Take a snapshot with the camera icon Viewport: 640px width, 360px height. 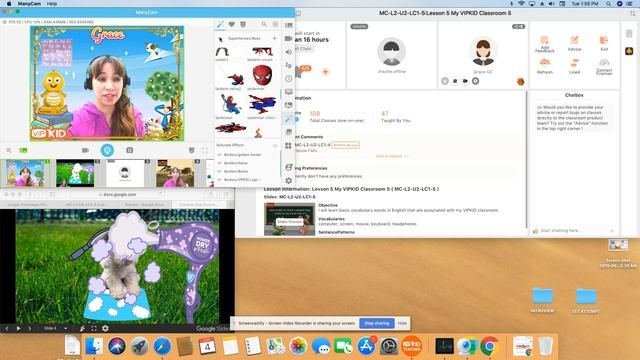(x=129, y=150)
